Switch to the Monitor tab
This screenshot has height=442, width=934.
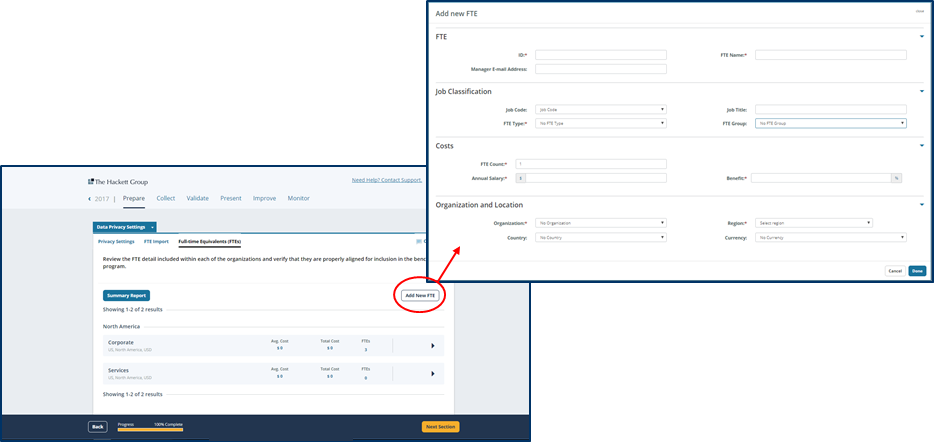click(x=298, y=198)
